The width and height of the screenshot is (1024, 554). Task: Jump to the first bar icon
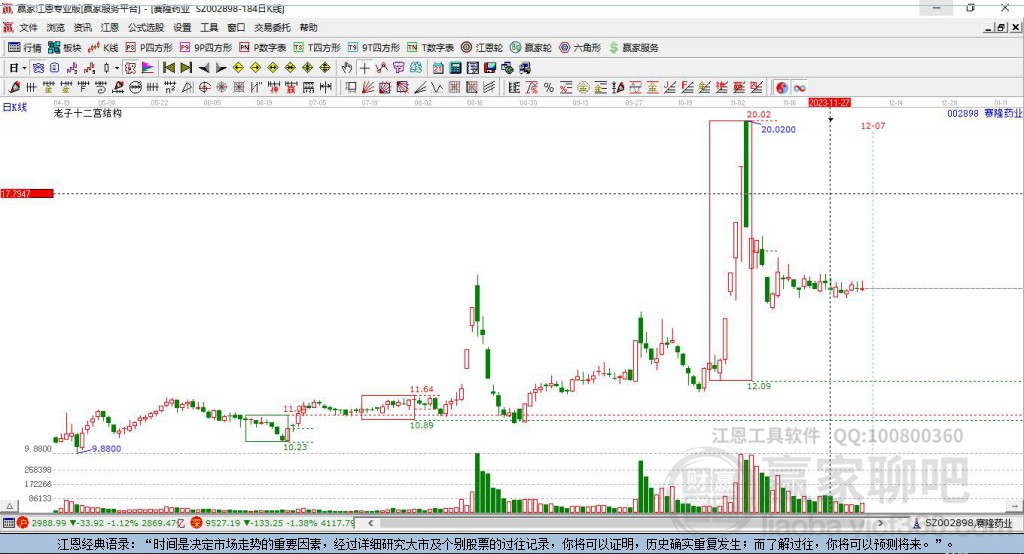pos(168,68)
